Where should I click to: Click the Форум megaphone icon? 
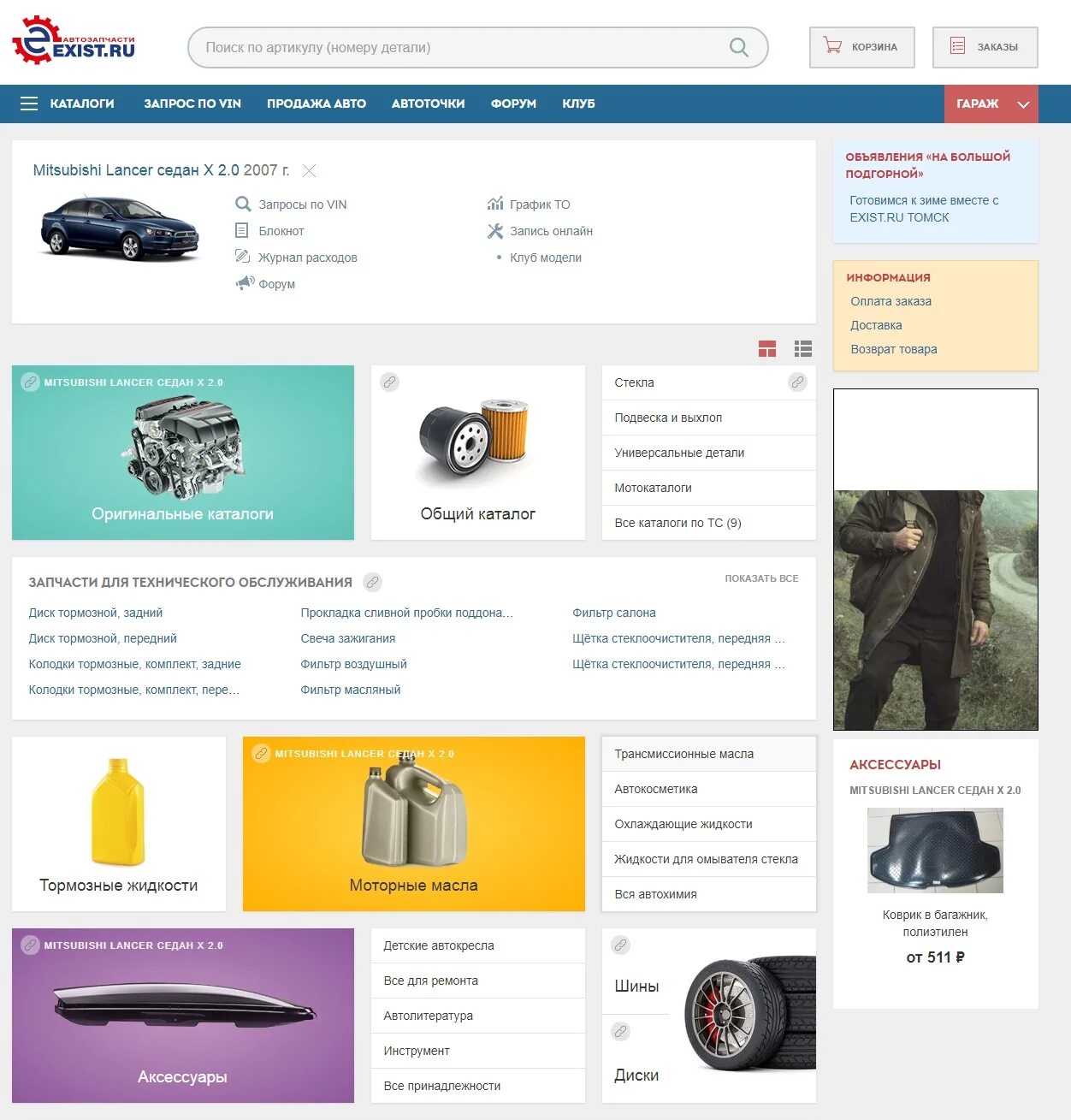click(x=245, y=282)
